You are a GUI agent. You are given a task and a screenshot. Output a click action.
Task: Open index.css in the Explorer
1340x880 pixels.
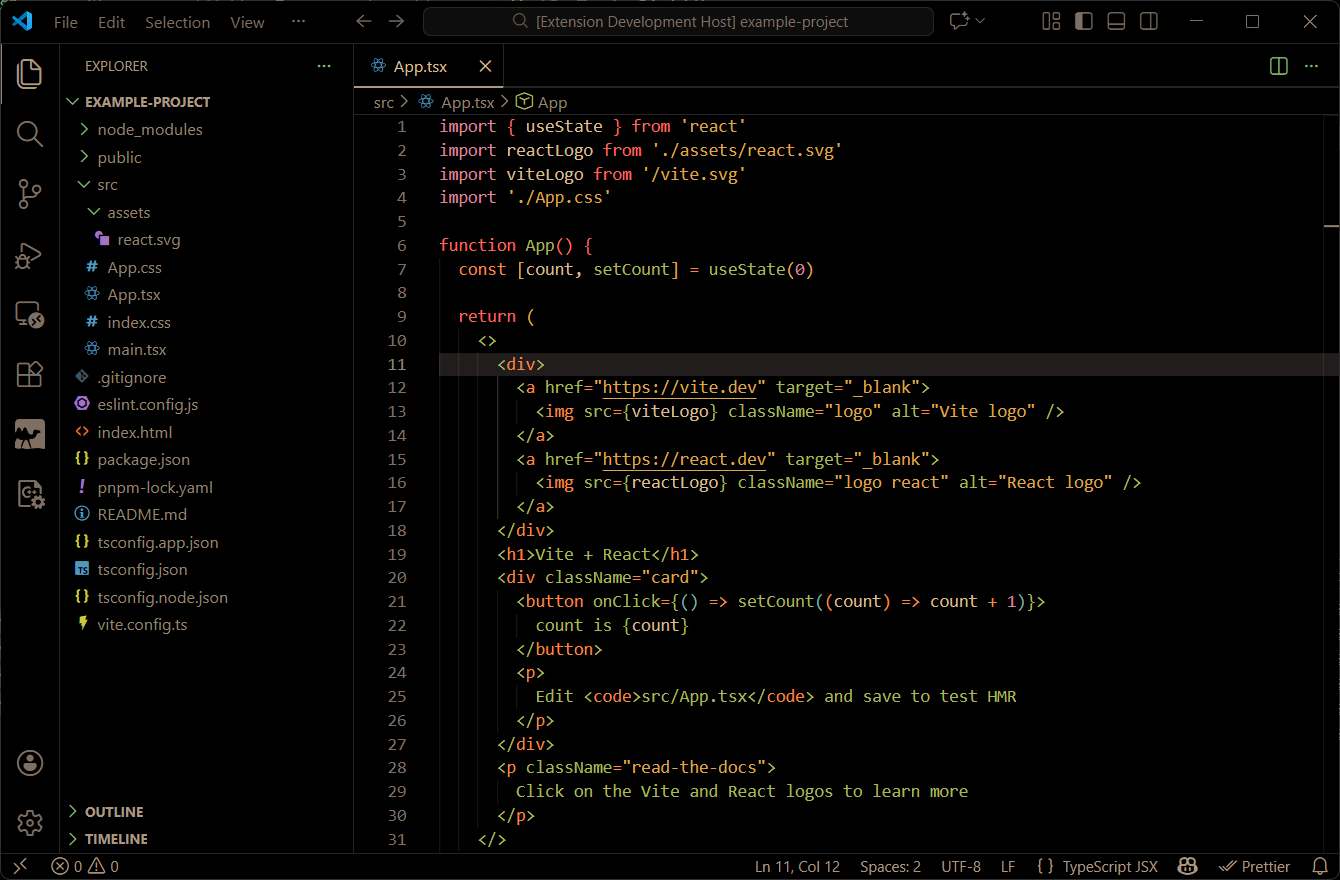pyautogui.click(x=207, y=322)
